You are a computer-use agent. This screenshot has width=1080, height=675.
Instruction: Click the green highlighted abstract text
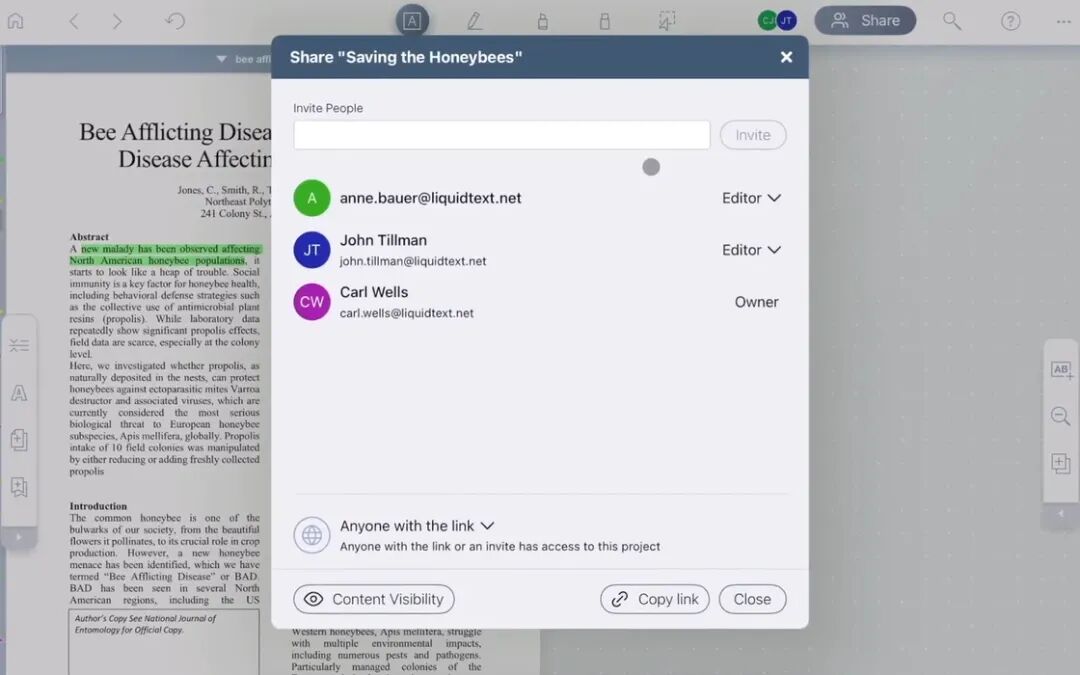coord(165,255)
